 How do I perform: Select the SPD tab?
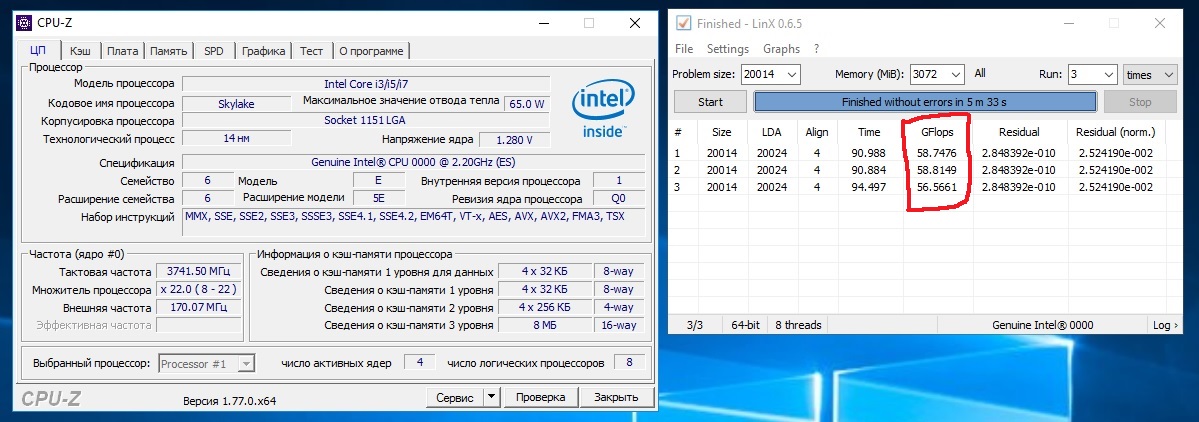tap(214, 51)
